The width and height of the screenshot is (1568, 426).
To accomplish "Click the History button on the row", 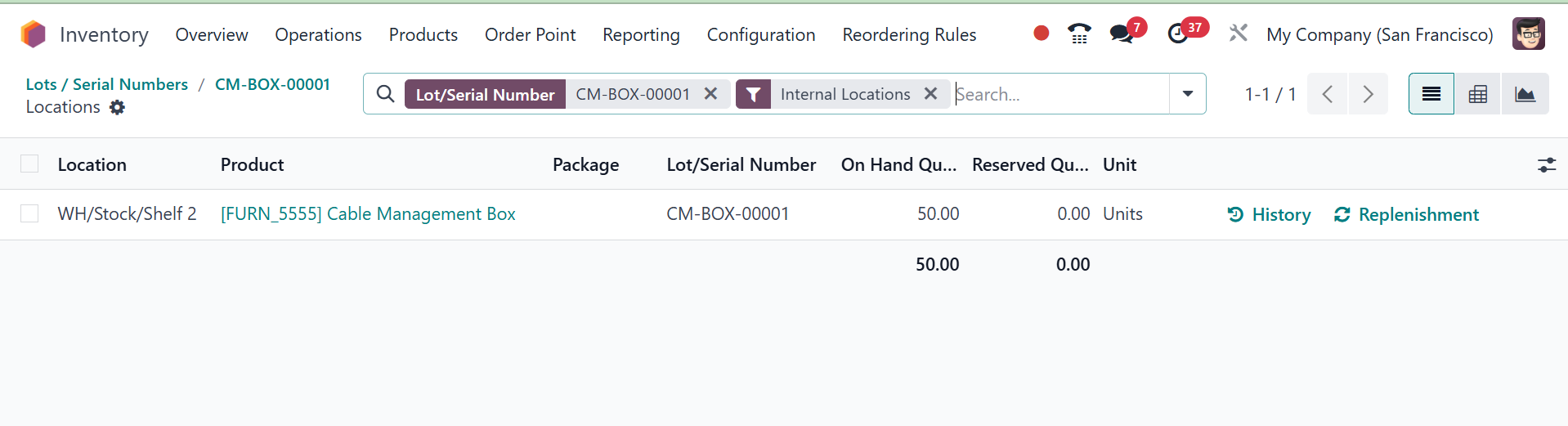I will (x=1269, y=214).
